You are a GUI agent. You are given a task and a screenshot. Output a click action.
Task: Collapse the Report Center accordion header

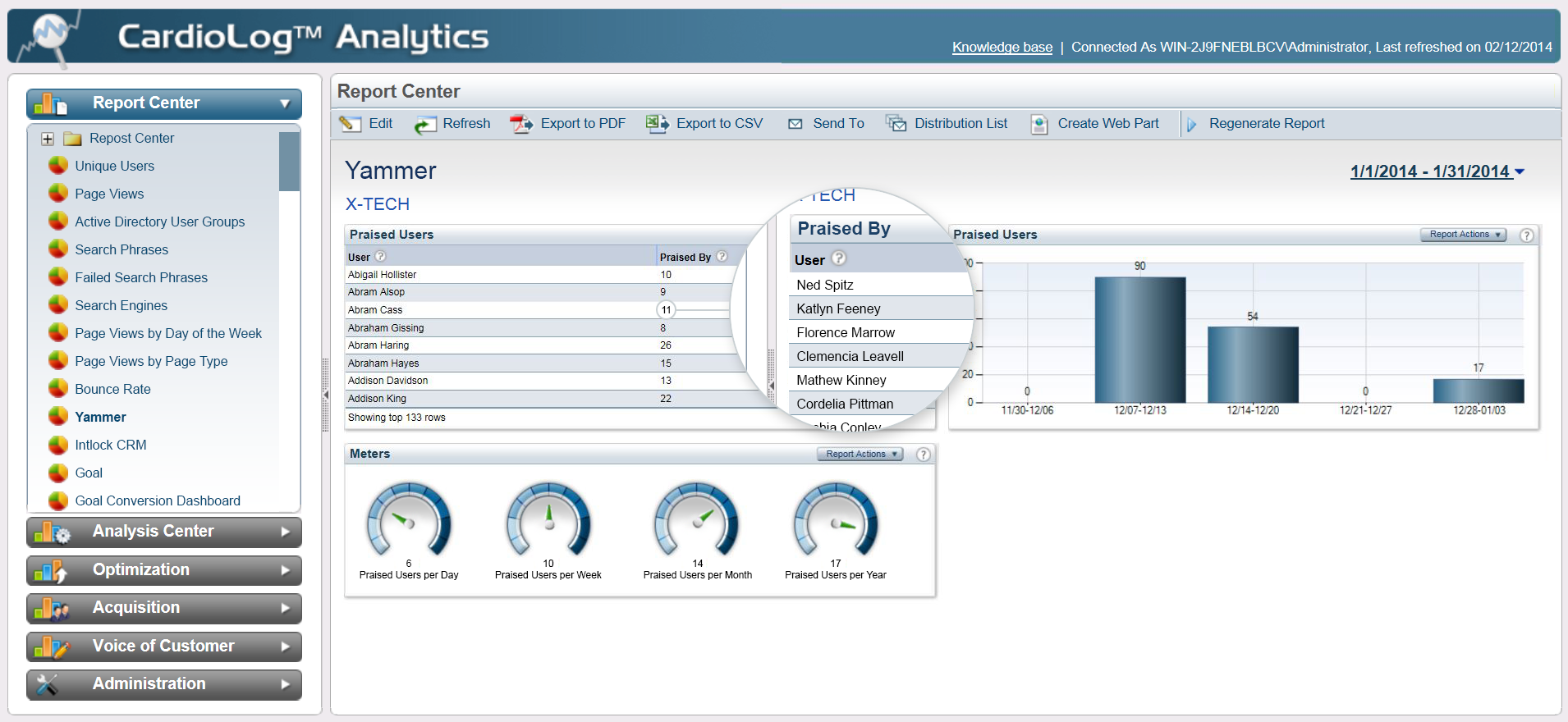pos(164,103)
